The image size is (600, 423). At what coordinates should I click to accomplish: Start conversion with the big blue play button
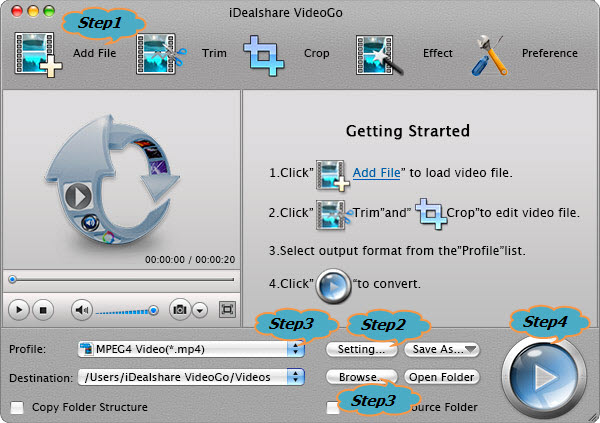pyautogui.click(x=544, y=377)
